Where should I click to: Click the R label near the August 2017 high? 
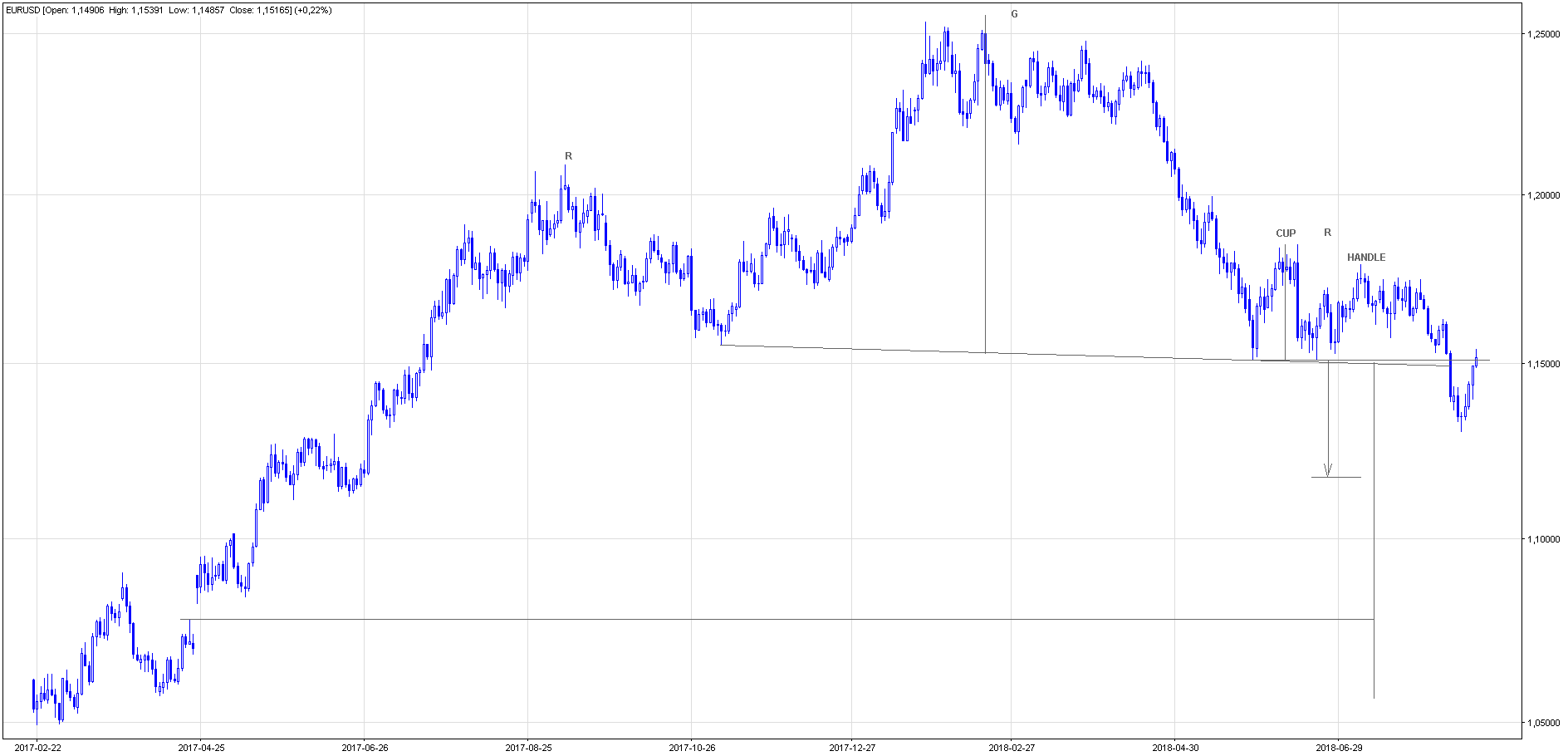point(568,156)
